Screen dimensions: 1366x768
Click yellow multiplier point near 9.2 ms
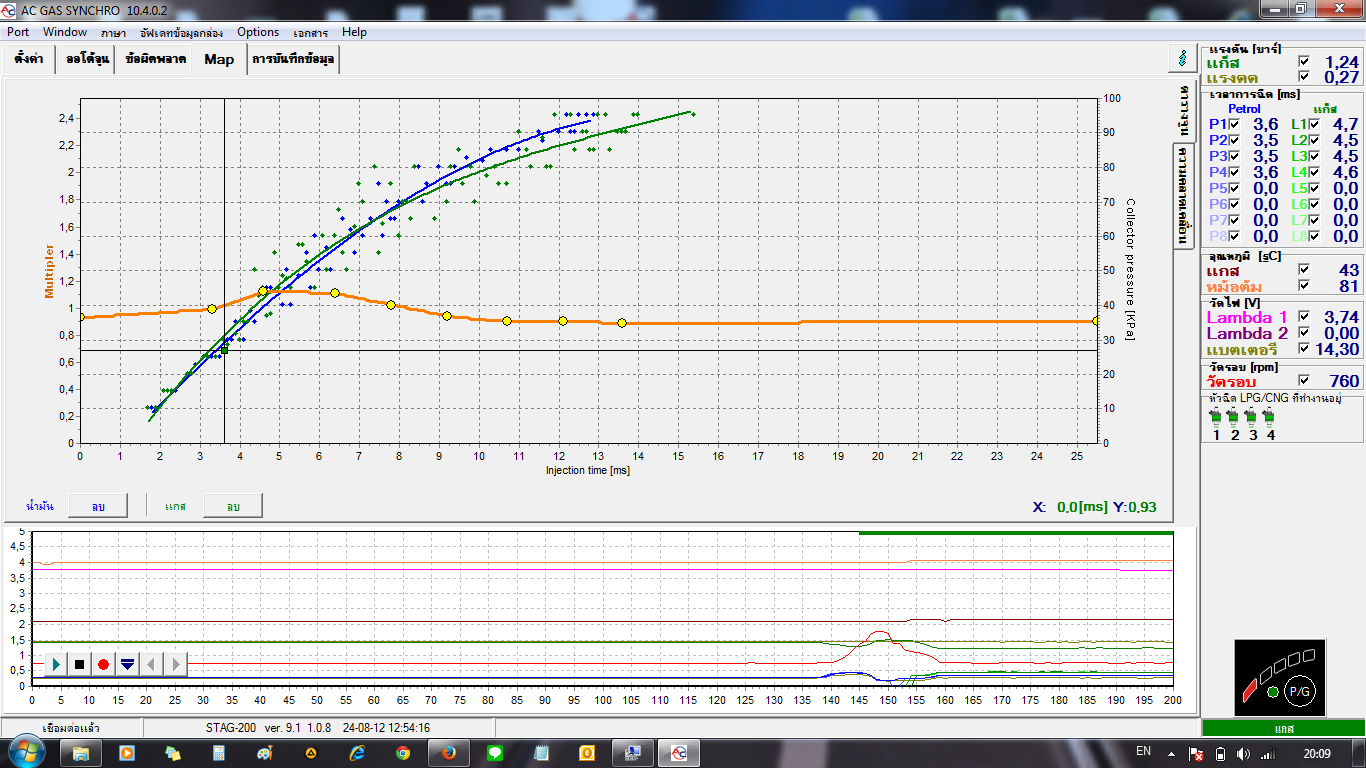tap(447, 316)
